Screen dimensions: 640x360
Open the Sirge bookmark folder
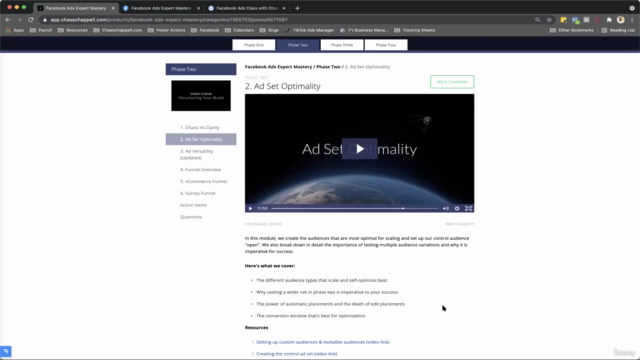(x=269, y=30)
